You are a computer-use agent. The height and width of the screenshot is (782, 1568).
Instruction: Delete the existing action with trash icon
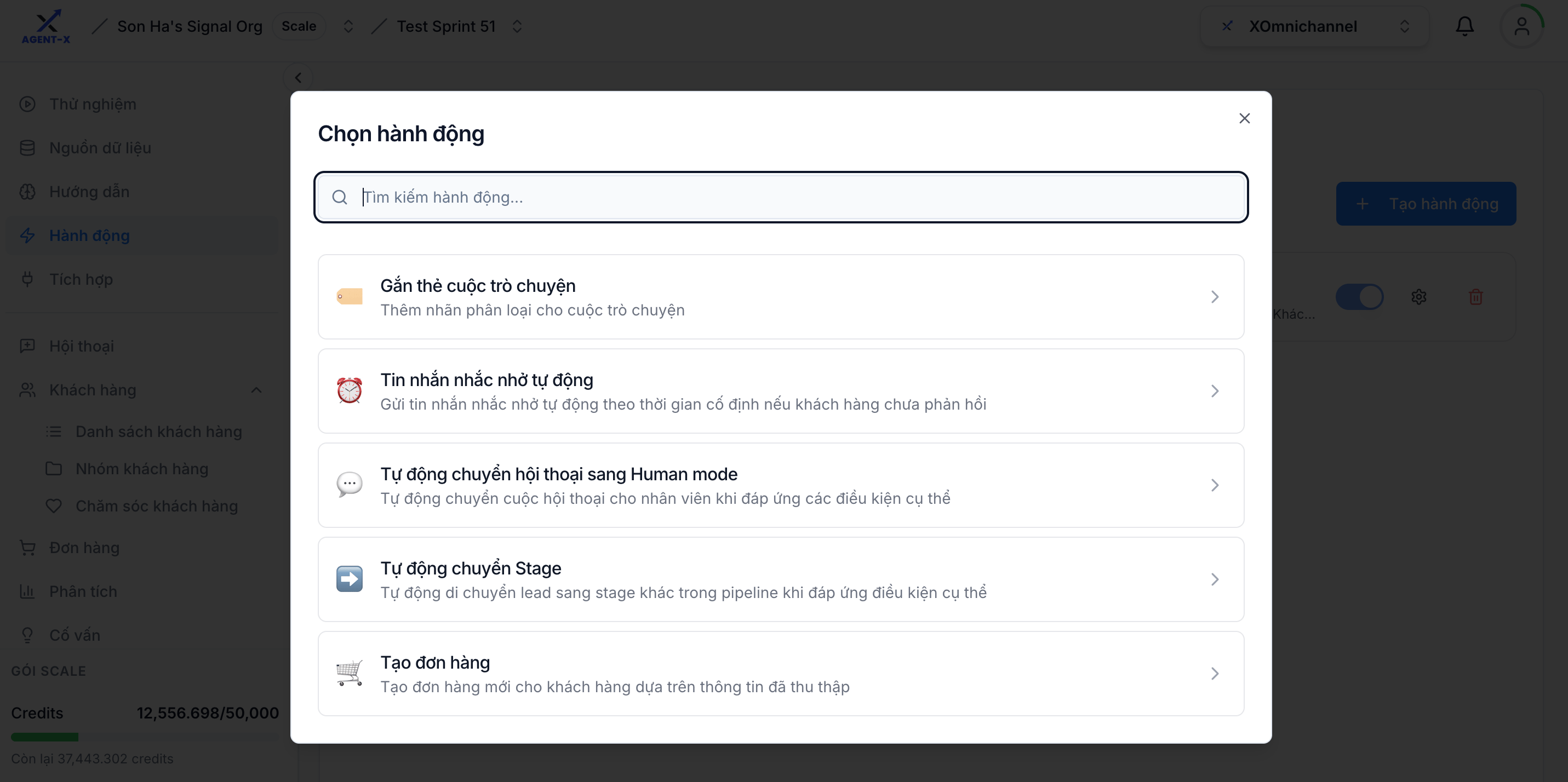tap(1476, 296)
